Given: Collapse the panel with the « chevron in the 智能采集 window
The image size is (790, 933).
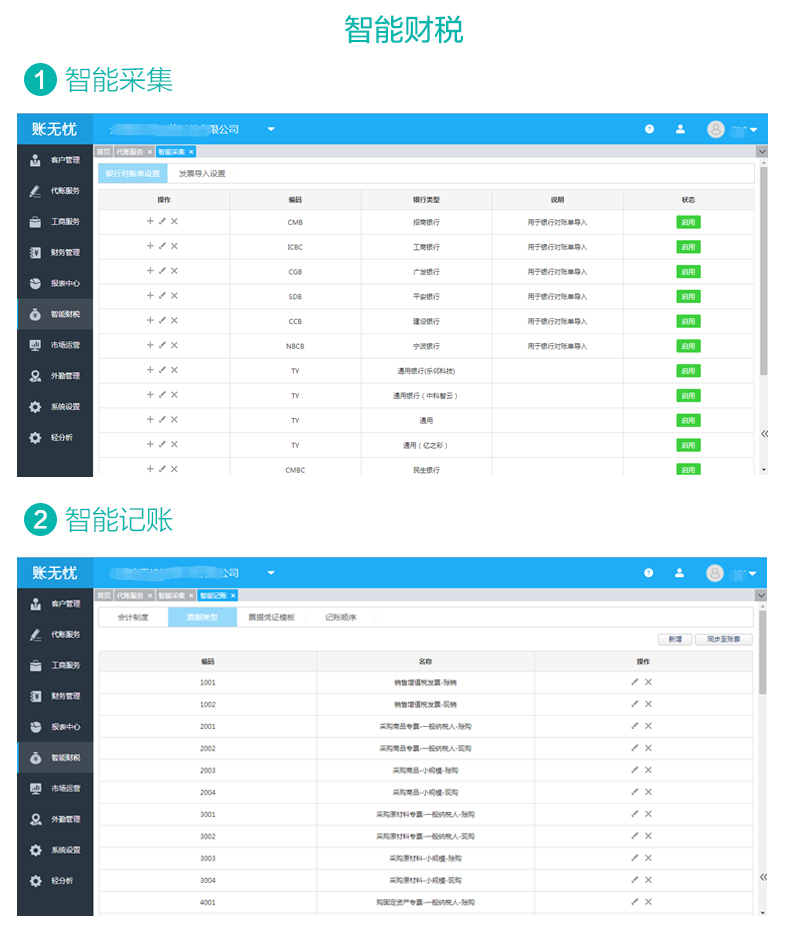Looking at the screenshot, I should (764, 434).
